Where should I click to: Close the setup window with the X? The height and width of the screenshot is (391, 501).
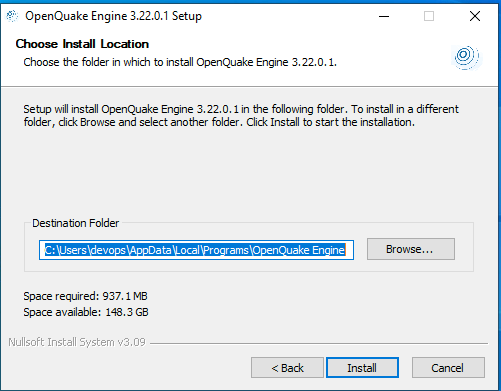475,16
